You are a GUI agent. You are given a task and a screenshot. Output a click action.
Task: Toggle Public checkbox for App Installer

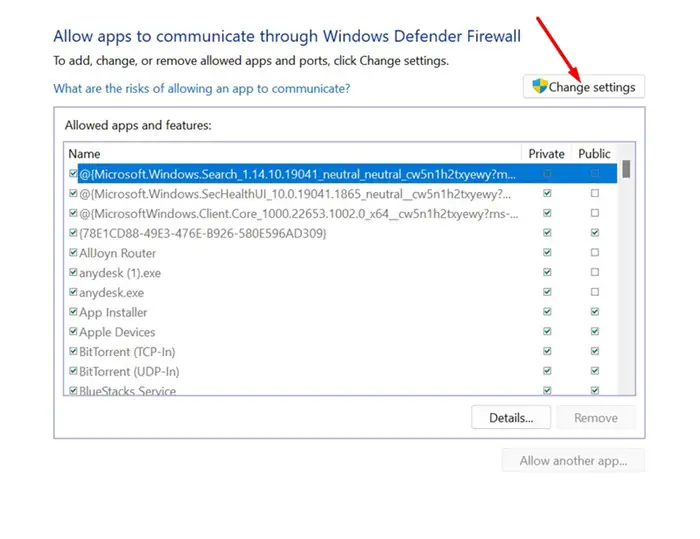595,313
